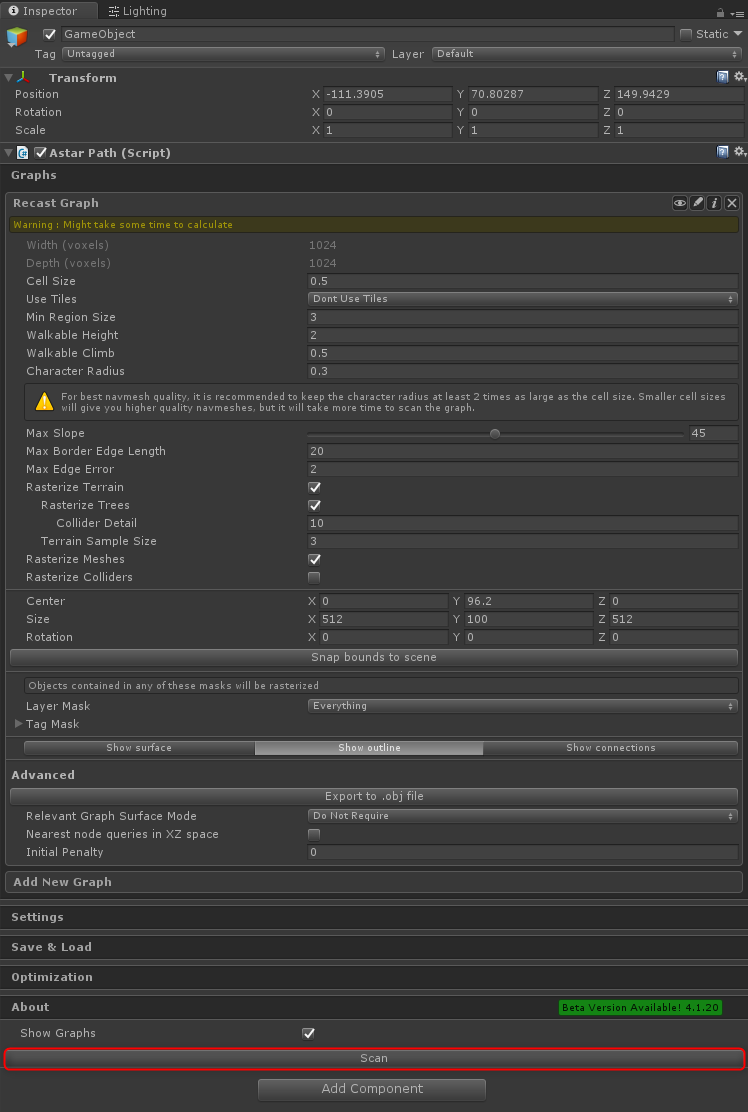748x1112 pixels.
Task: Disable the Rasterize Terrain checkbox
Action: (x=314, y=487)
